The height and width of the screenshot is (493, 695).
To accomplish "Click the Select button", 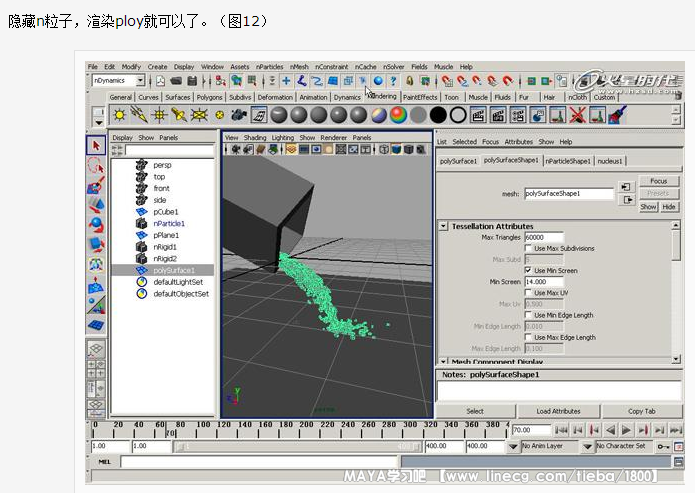I will [475, 411].
